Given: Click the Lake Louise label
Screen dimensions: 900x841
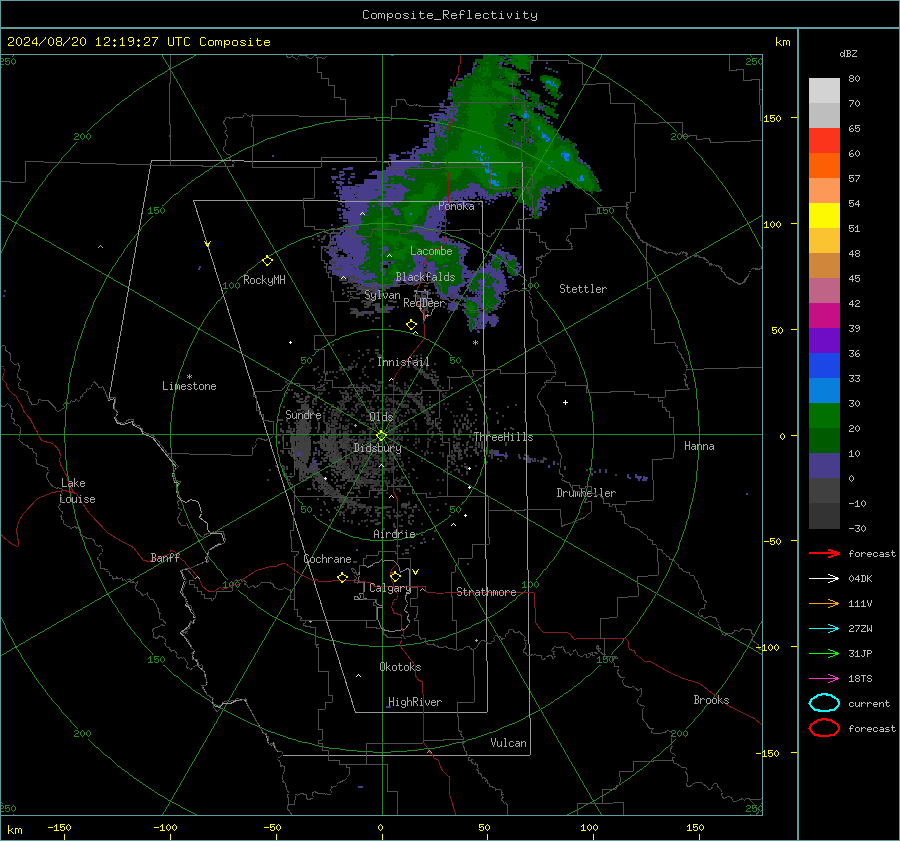Looking at the screenshot, I should (77, 491).
